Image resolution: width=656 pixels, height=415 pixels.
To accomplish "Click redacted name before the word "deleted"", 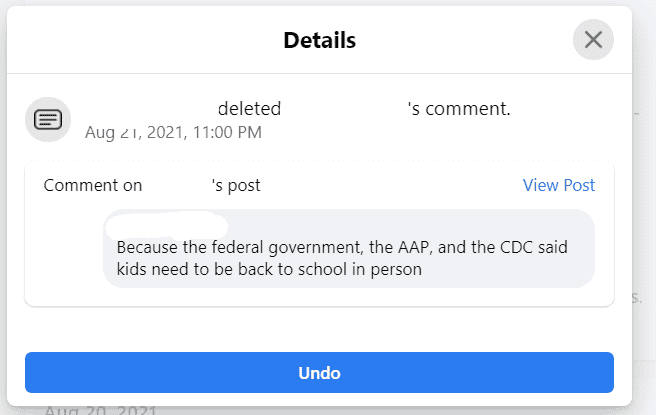I will tap(148, 108).
